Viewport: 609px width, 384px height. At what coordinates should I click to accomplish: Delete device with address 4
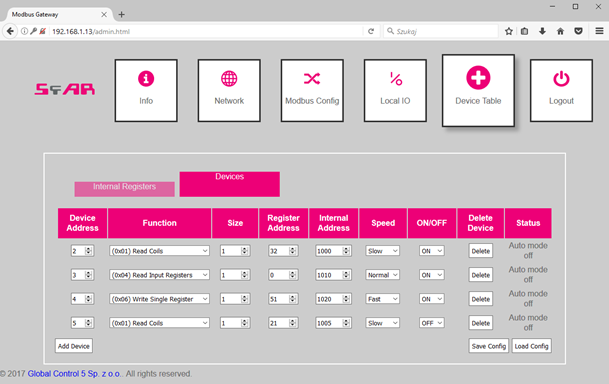click(x=480, y=299)
